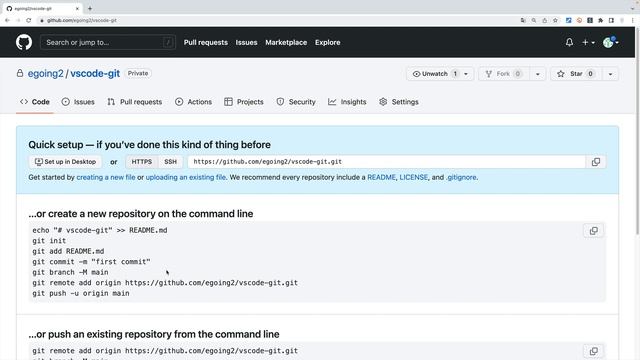The height and width of the screenshot is (360, 640).
Task: Open the user avatar menu
Action: (611, 42)
